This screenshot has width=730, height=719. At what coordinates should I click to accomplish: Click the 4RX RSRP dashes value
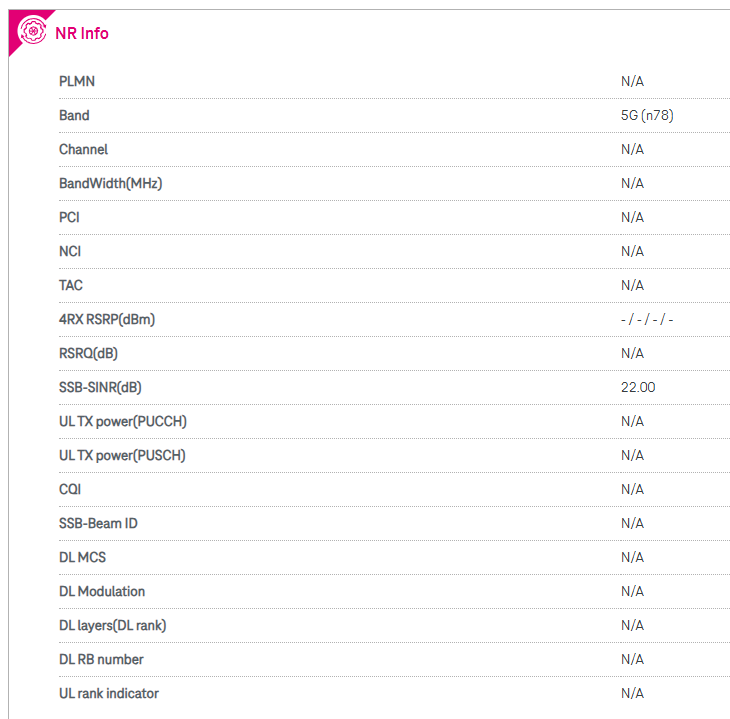(x=647, y=319)
